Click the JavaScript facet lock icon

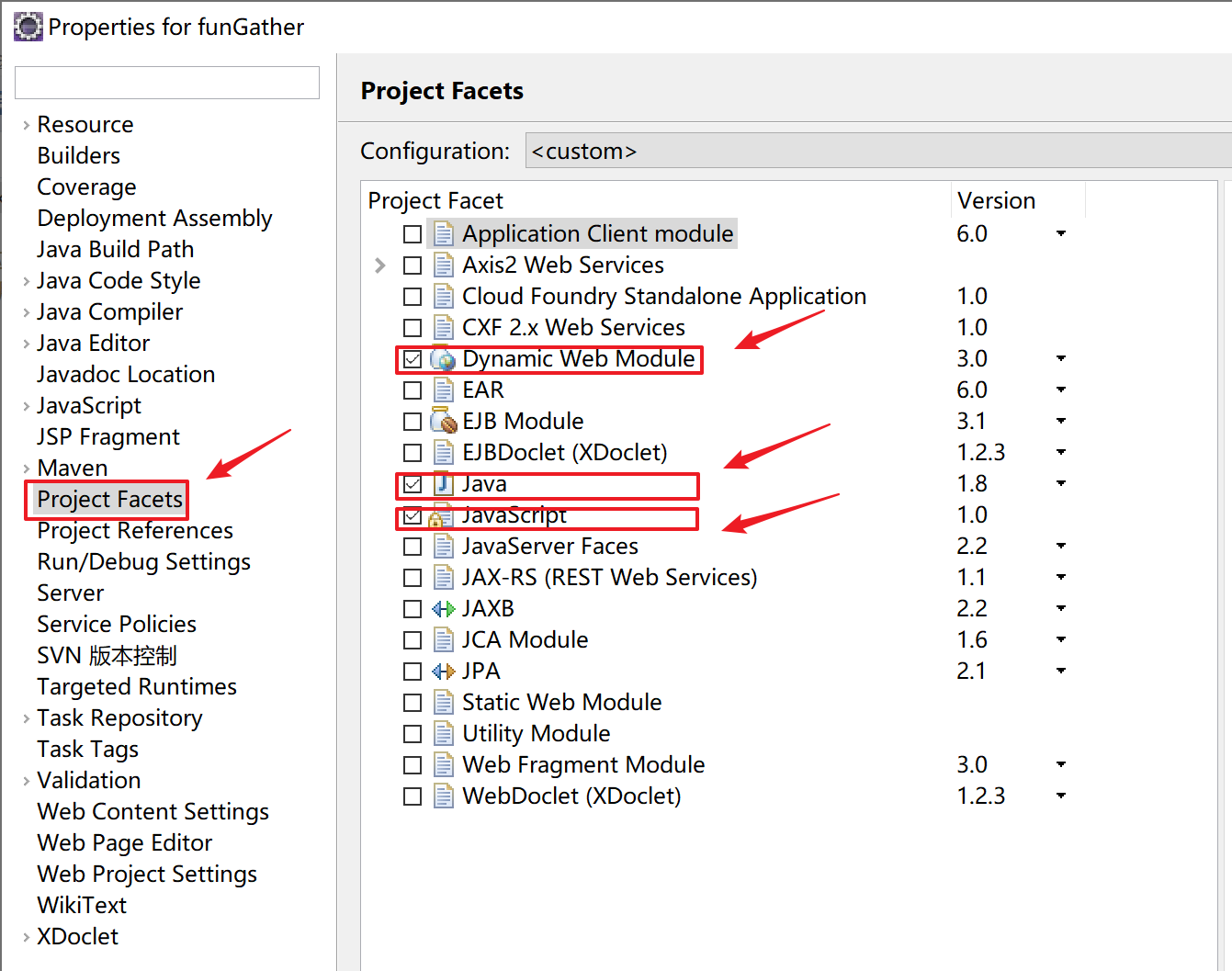[442, 515]
